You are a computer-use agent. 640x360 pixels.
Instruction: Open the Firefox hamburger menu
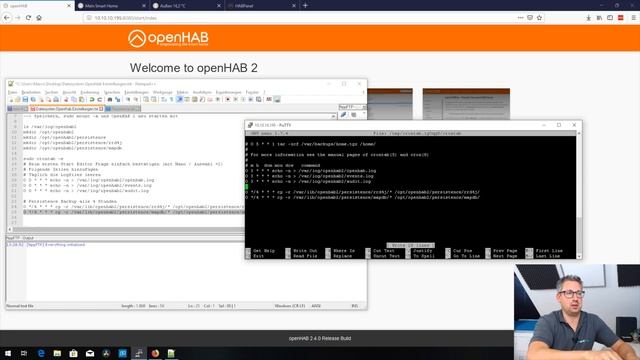coord(633,18)
